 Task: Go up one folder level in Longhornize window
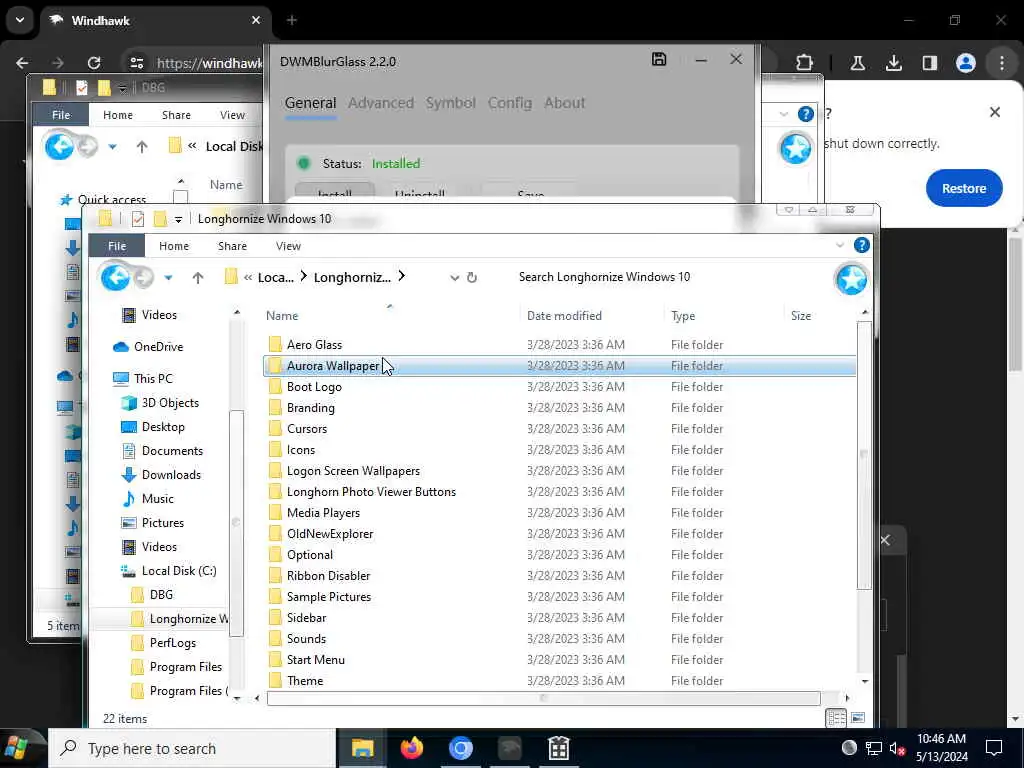(198, 278)
